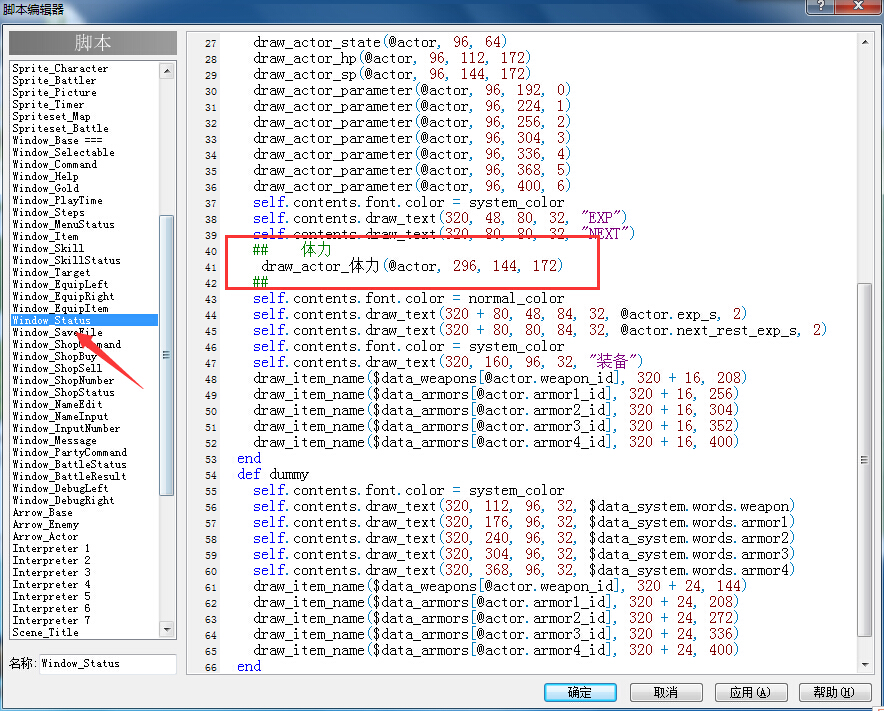Open the Window_Gold script
The width and height of the screenshot is (884, 711).
click(x=45, y=188)
